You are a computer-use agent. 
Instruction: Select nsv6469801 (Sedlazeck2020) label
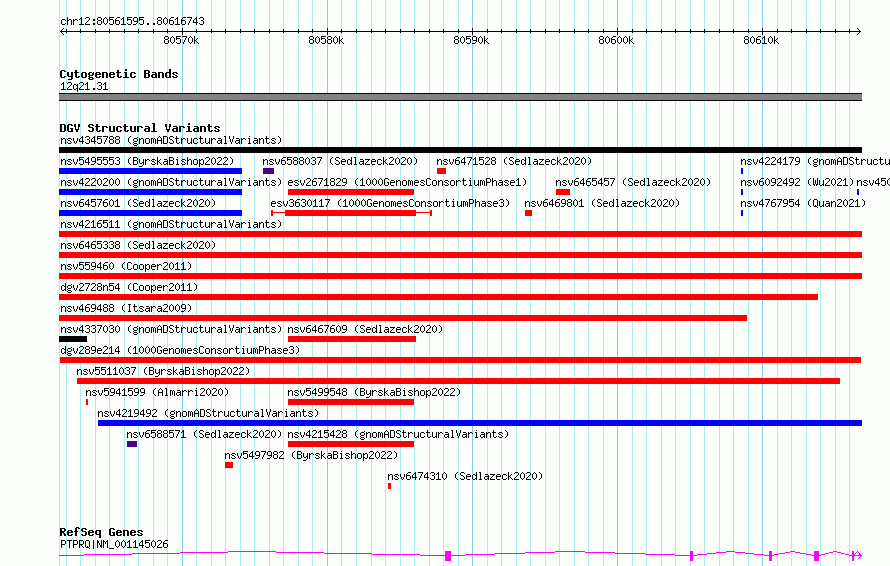(602, 203)
